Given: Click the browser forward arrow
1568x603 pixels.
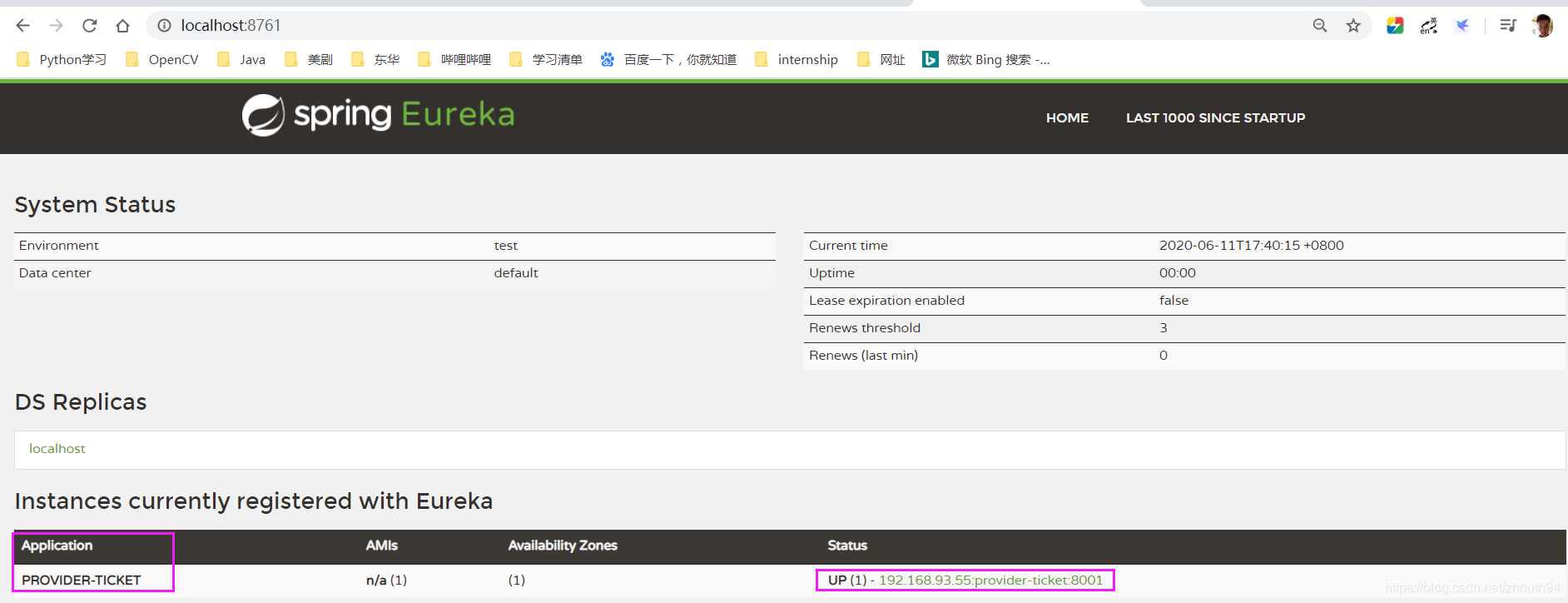Looking at the screenshot, I should [x=57, y=26].
